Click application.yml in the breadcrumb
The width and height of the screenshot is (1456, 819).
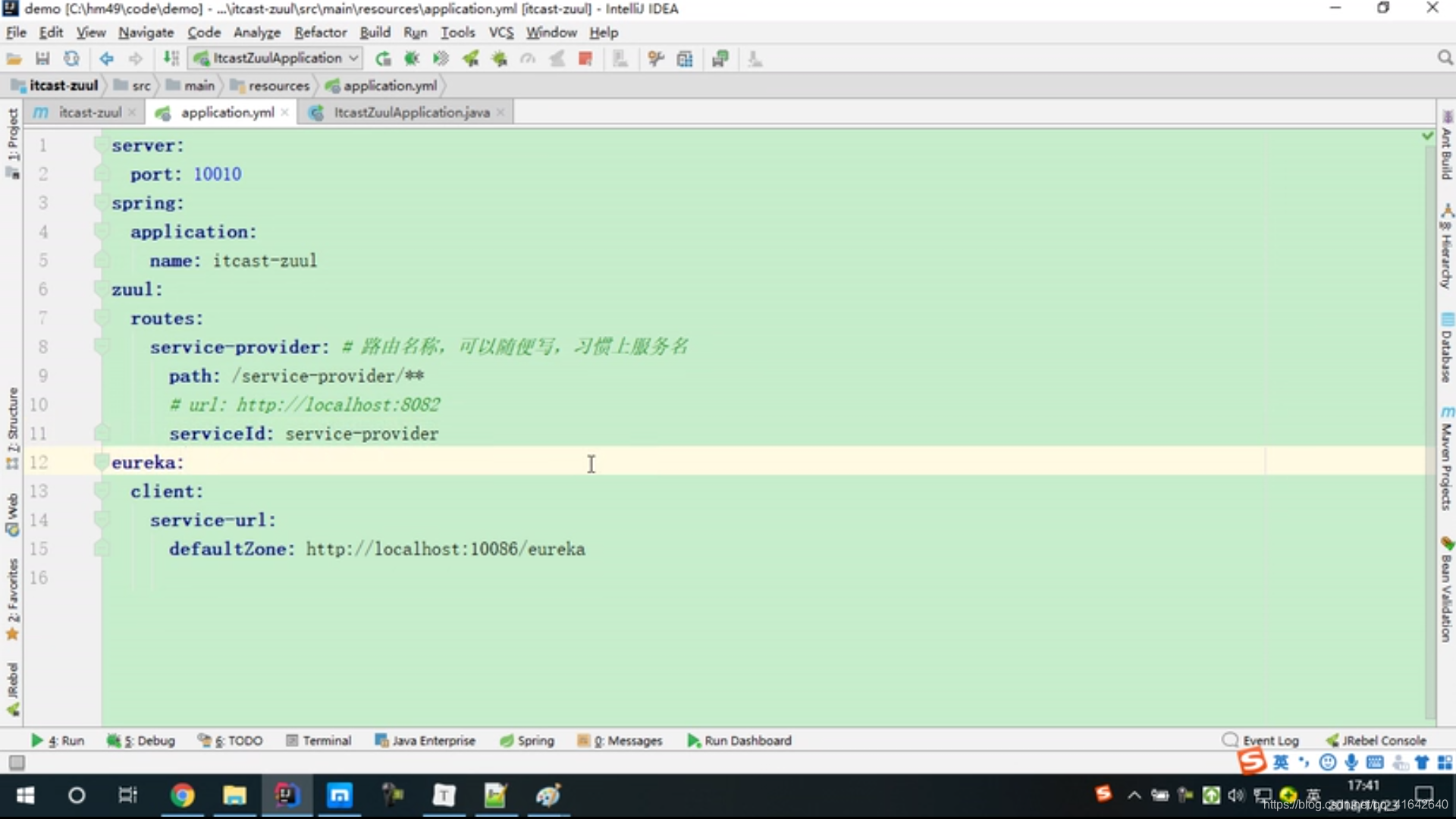click(x=381, y=86)
